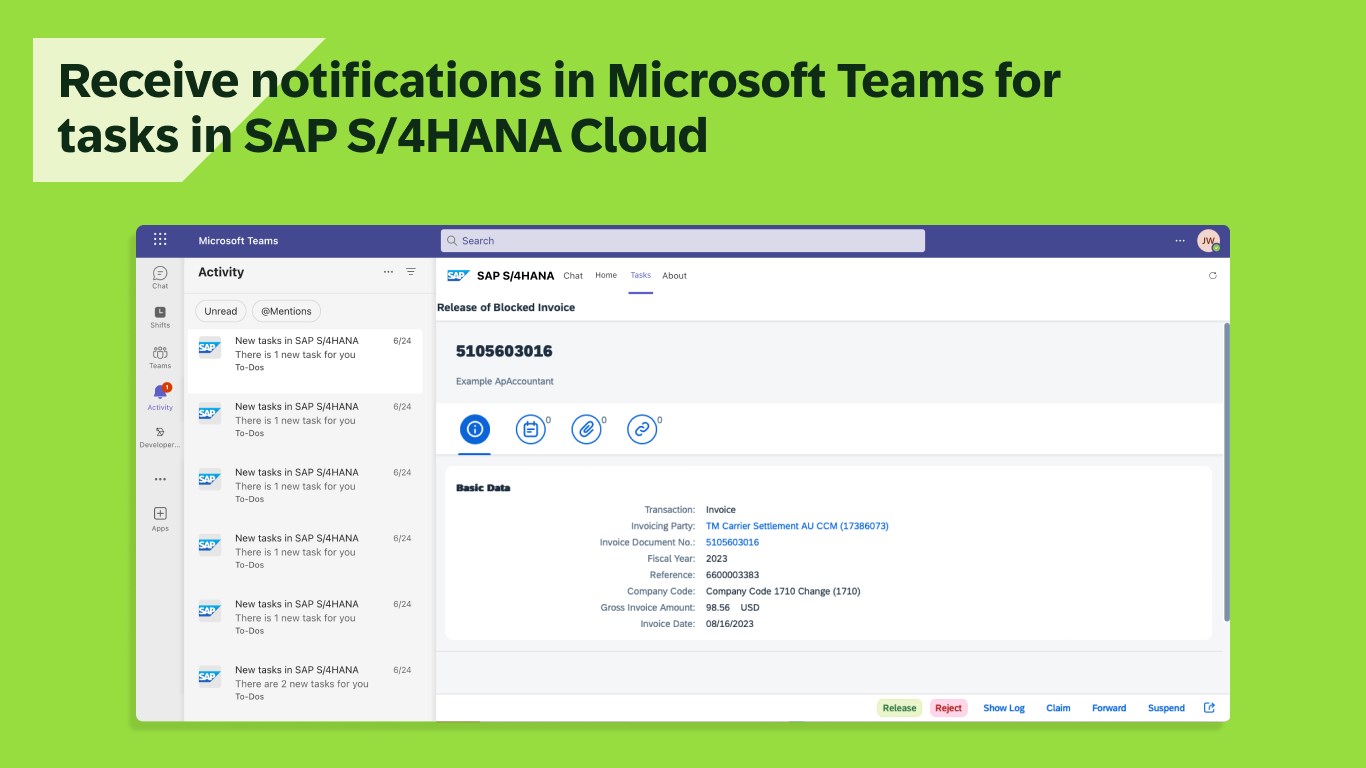Viewport: 1366px width, 768px height.
Task: Click the task detail vertical scrollbar
Action: pyautogui.click(x=1226, y=472)
